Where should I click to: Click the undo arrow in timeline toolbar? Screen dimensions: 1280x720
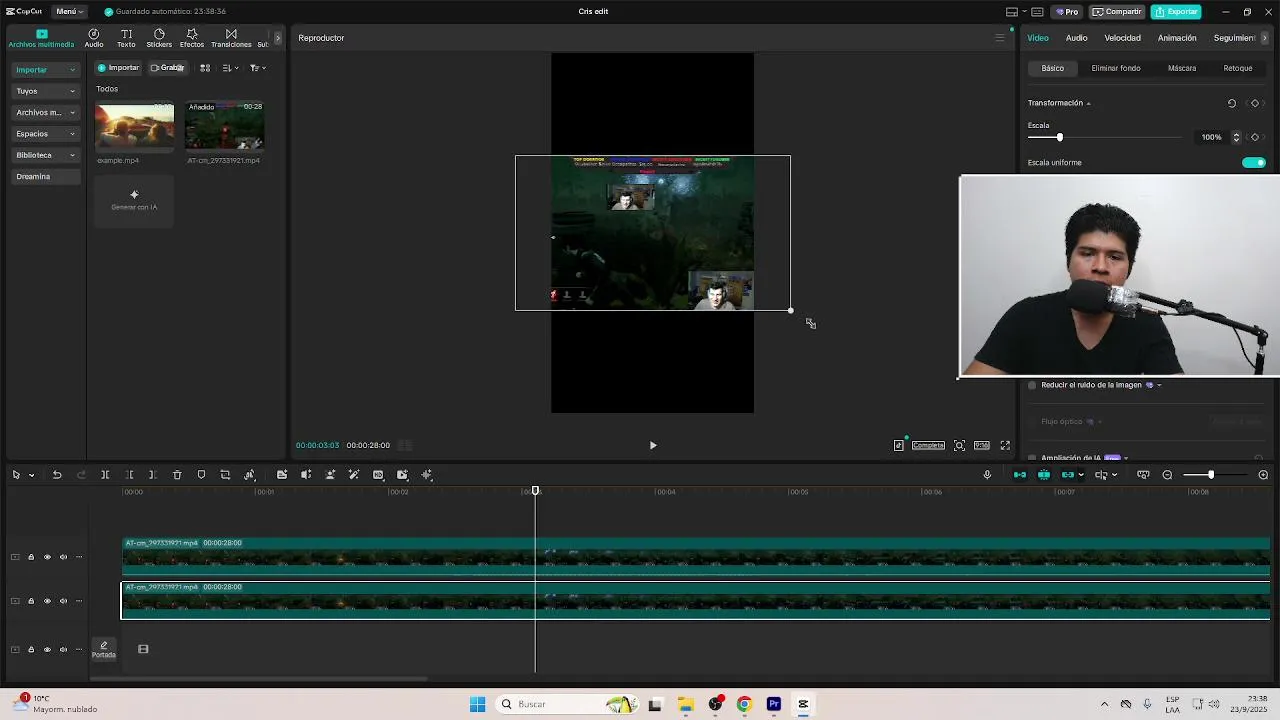(57, 475)
